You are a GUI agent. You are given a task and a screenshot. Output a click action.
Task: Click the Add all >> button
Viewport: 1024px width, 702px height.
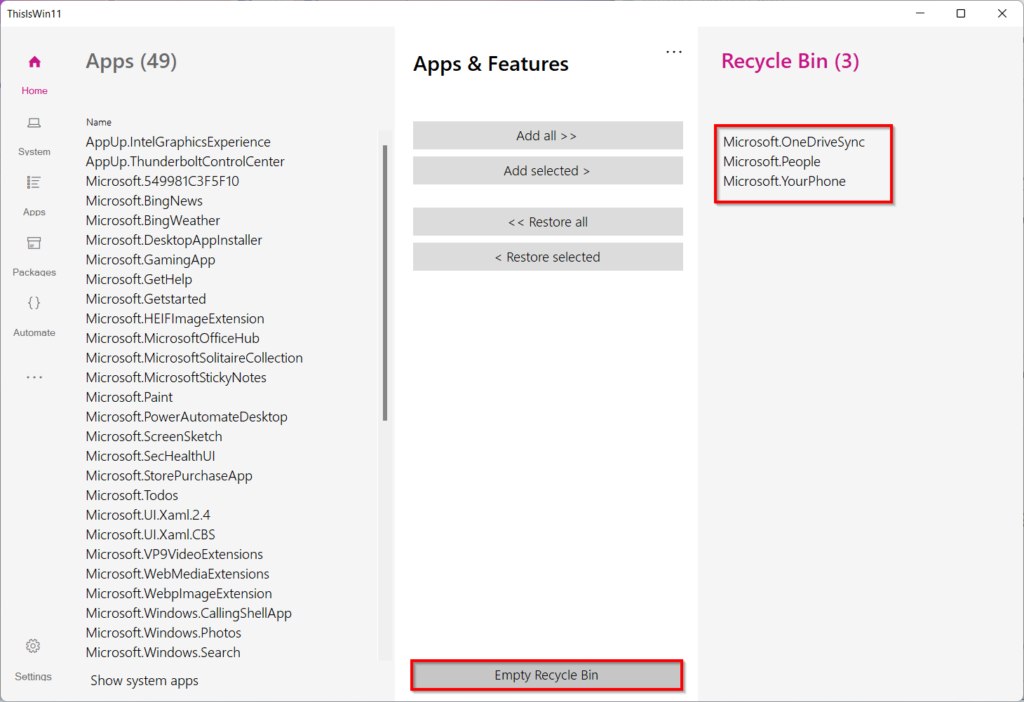point(548,135)
